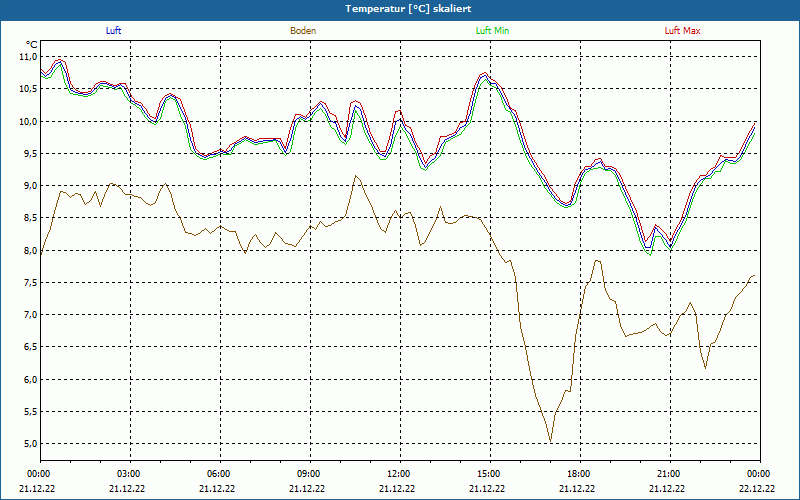This screenshot has width=800, height=500.
Task: Click the Boden legend label
Action: (x=303, y=31)
